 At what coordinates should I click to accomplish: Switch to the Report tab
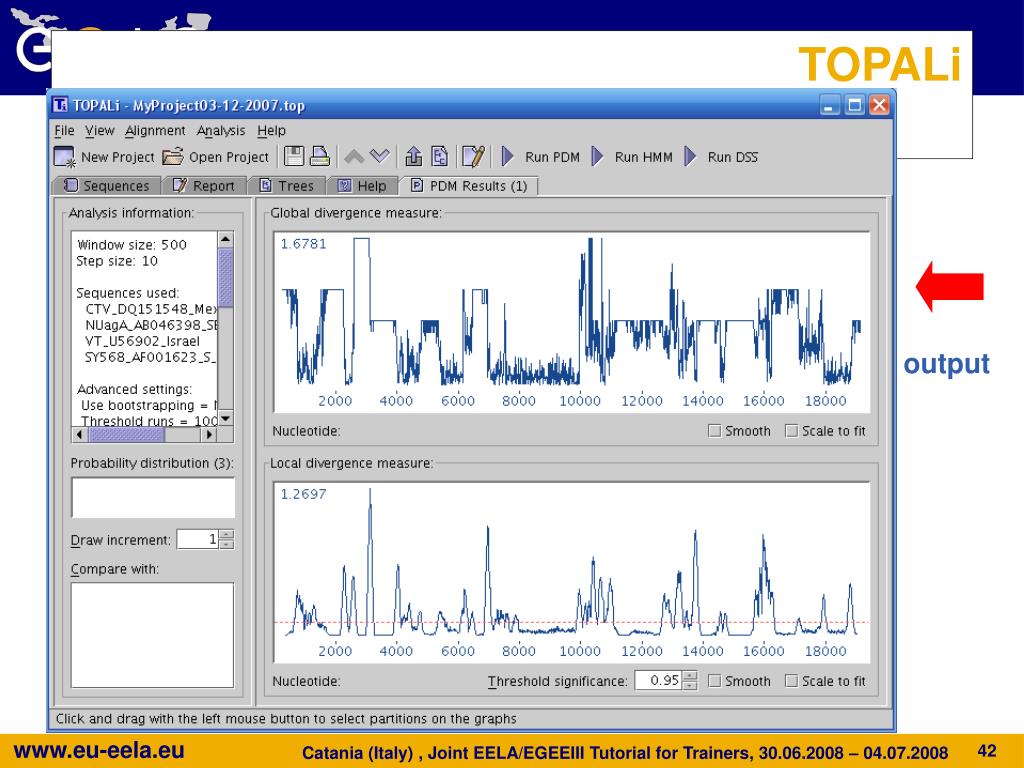click(x=204, y=186)
